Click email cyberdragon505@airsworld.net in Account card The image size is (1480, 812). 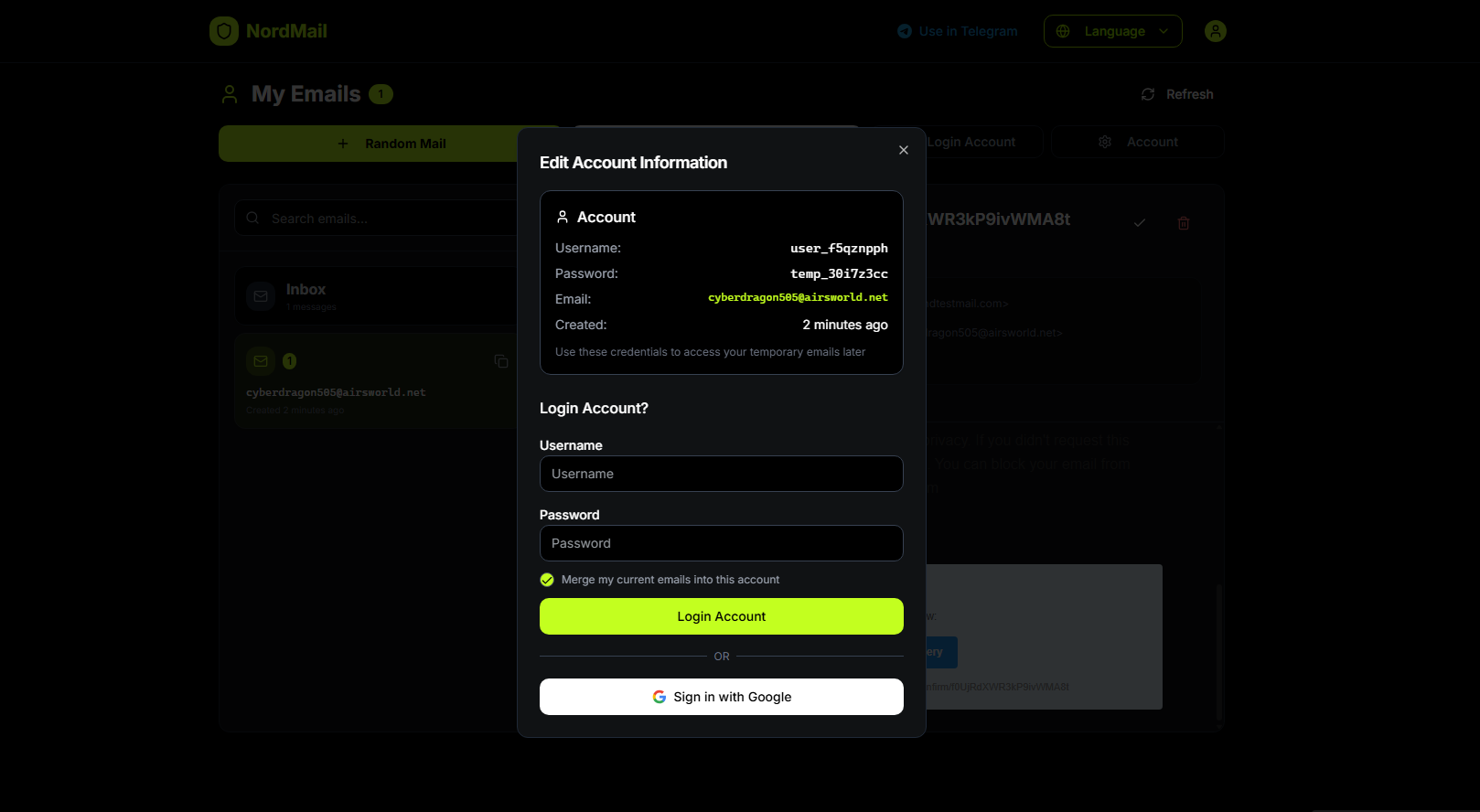[x=798, y=297]
